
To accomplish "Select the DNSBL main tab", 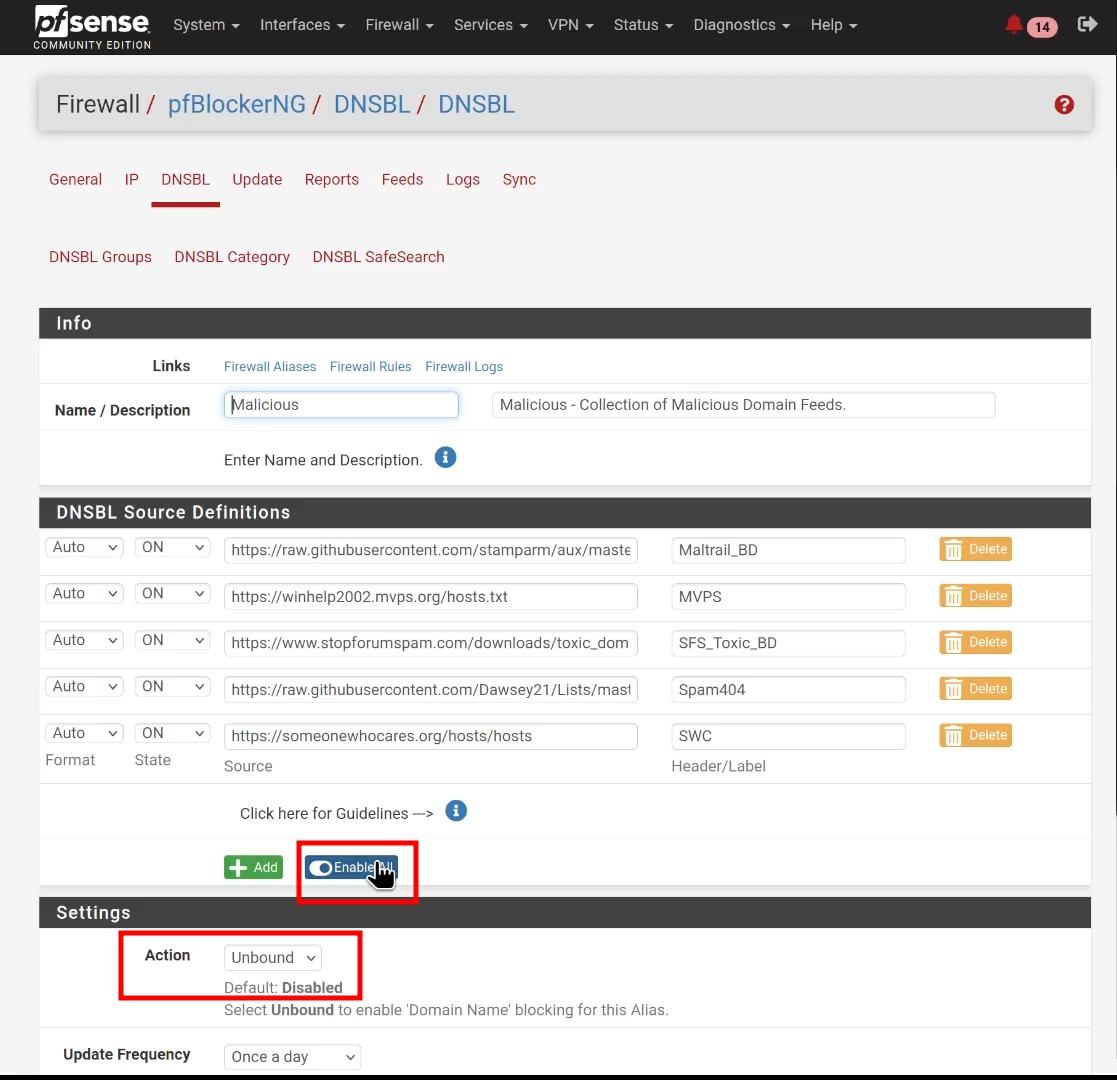I will (185, 180).
